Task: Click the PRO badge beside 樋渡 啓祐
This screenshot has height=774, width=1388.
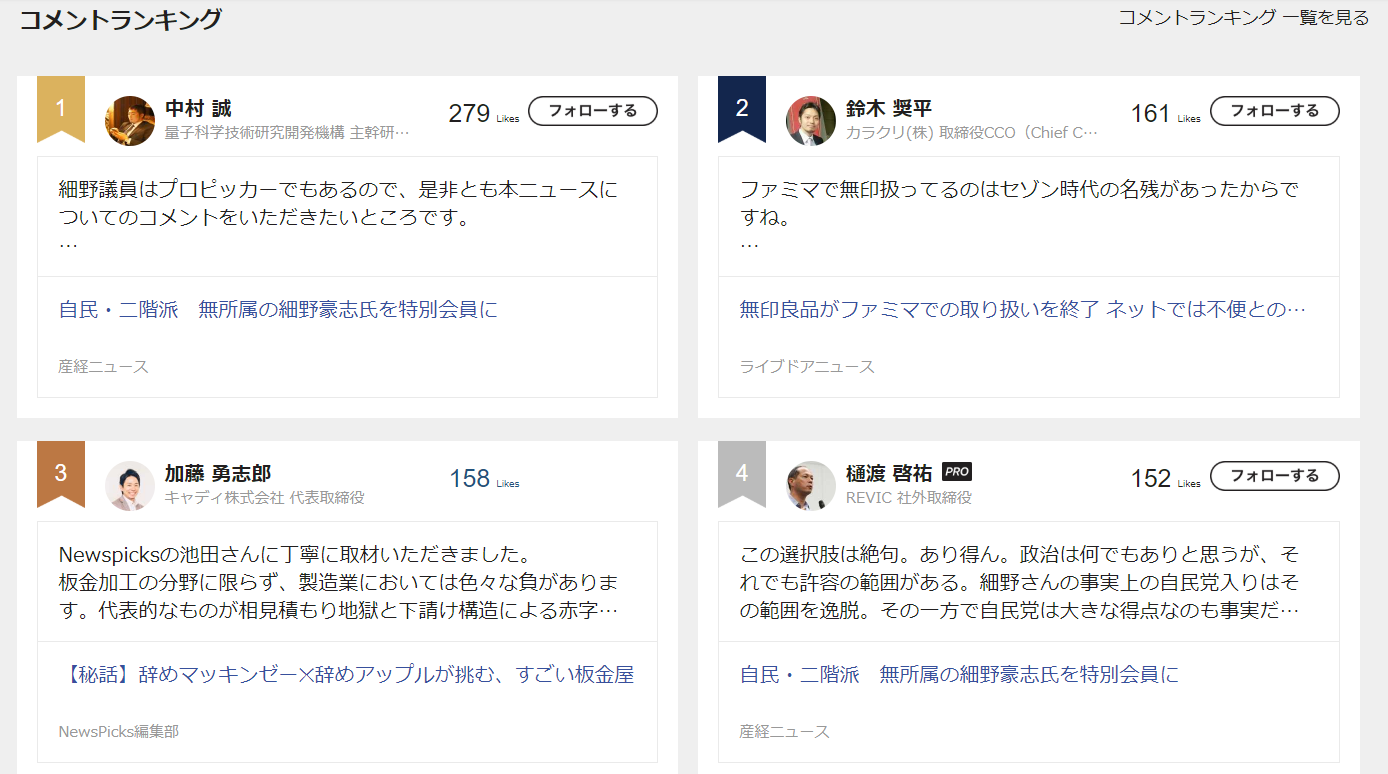Action: coord(957,472)
